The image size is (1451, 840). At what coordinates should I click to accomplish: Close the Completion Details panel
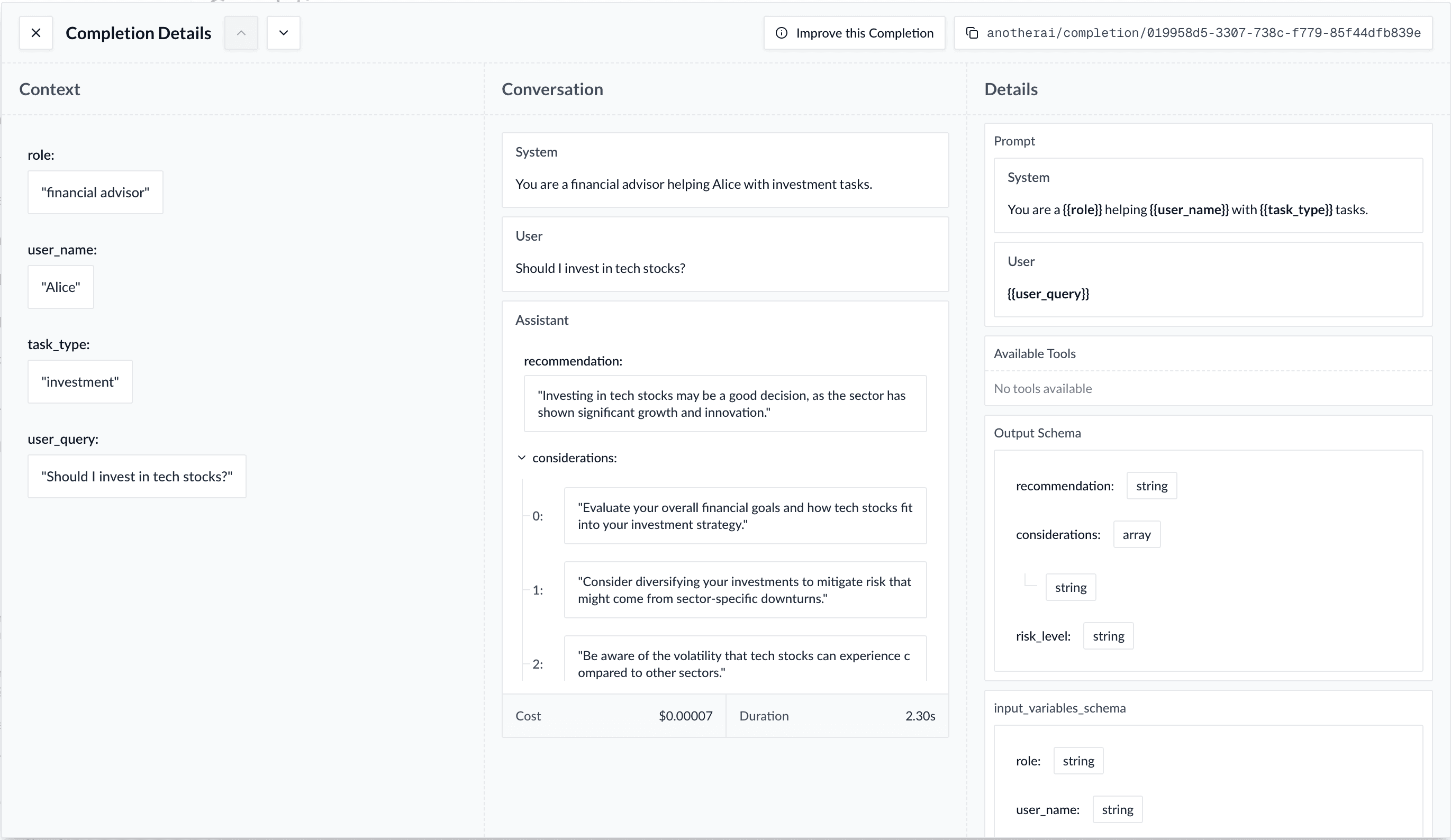pos(35,33)
